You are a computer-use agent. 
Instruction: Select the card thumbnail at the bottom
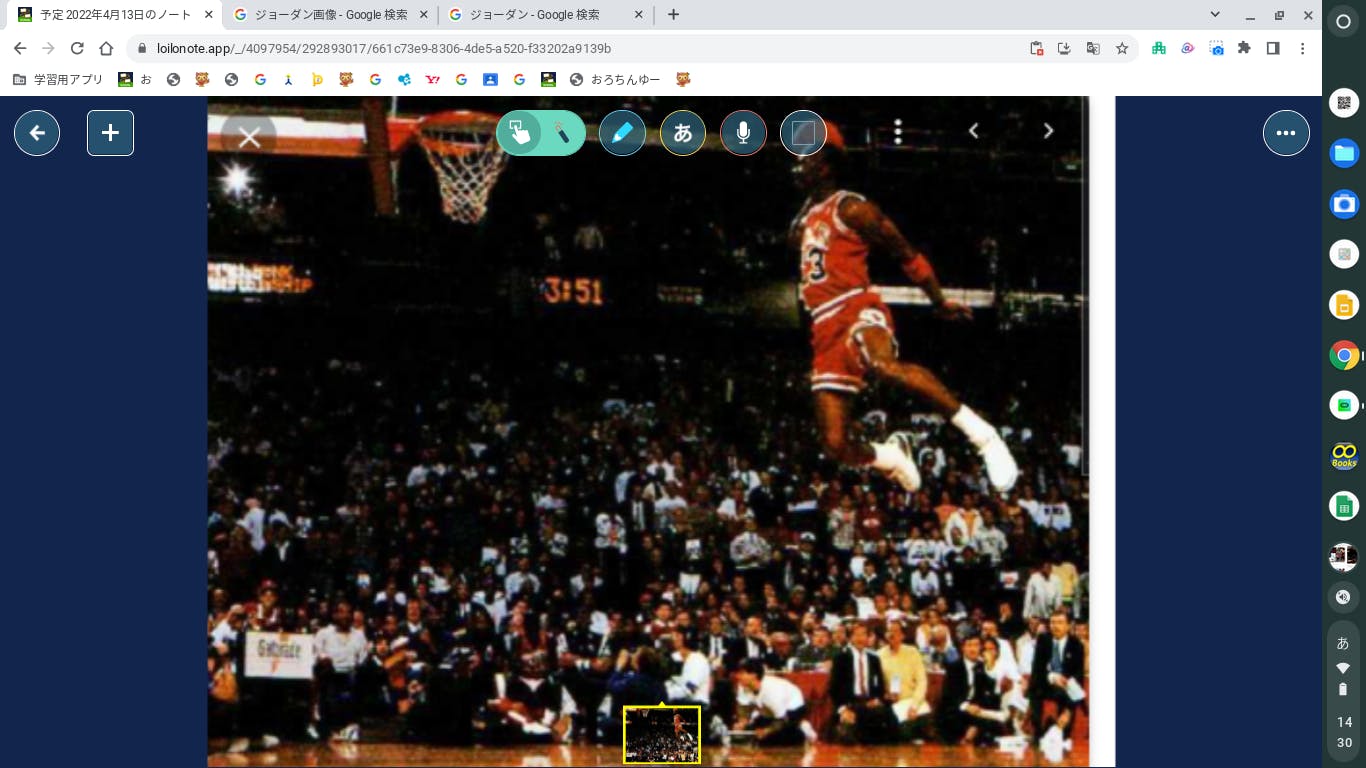(x=662, y=735)
